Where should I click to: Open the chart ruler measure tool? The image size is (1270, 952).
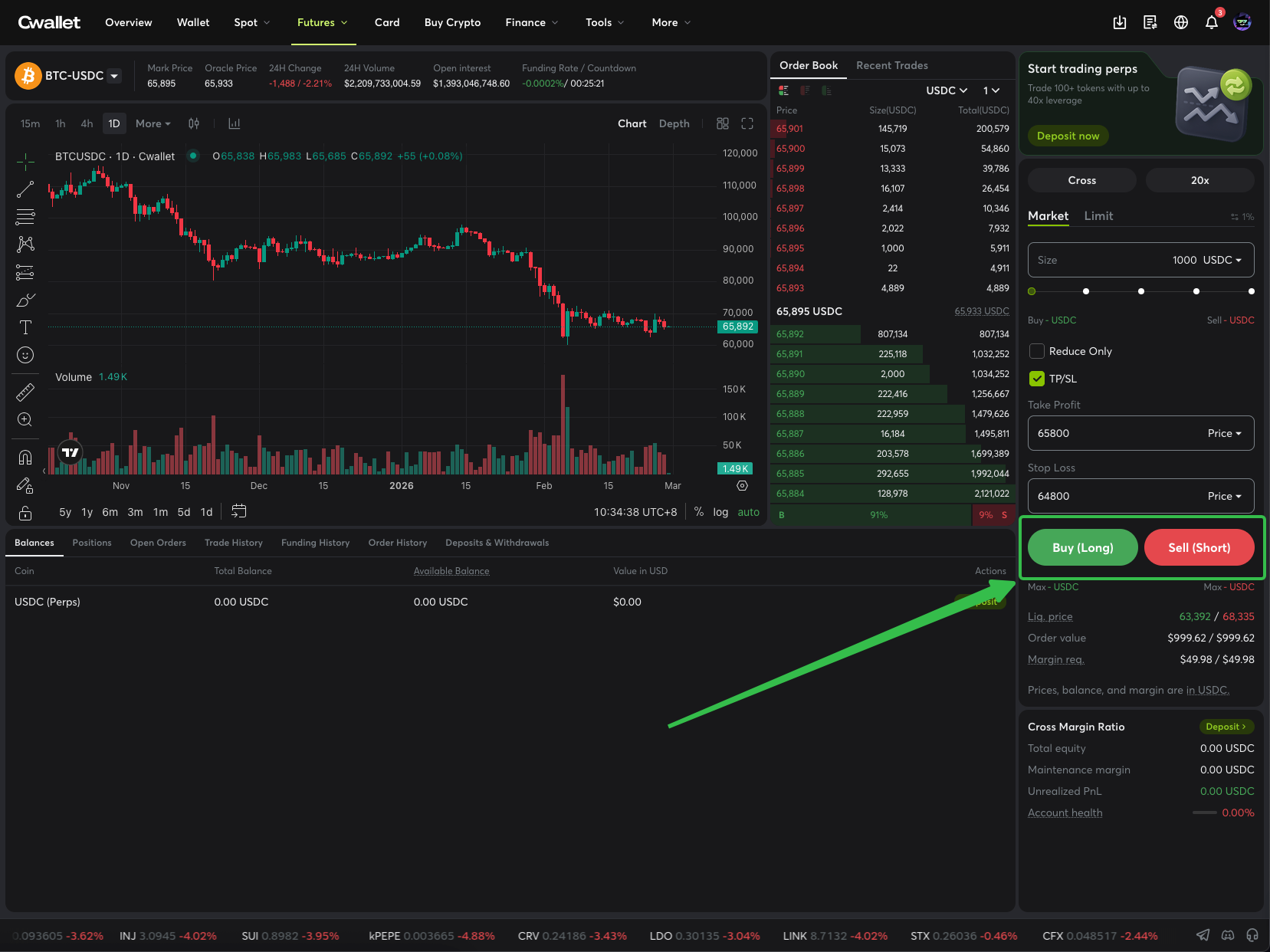[25, 392]
